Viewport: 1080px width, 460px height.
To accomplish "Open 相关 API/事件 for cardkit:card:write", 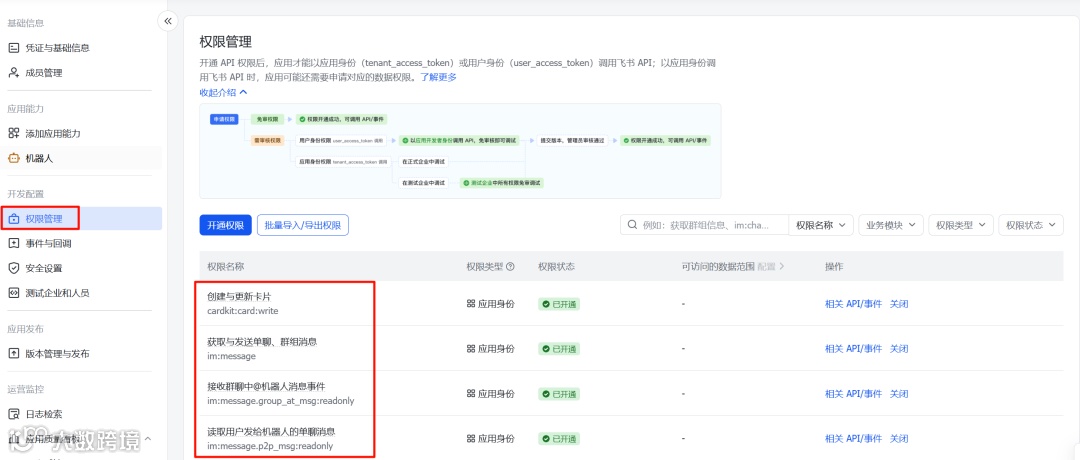I will click(x=853, y=304).
